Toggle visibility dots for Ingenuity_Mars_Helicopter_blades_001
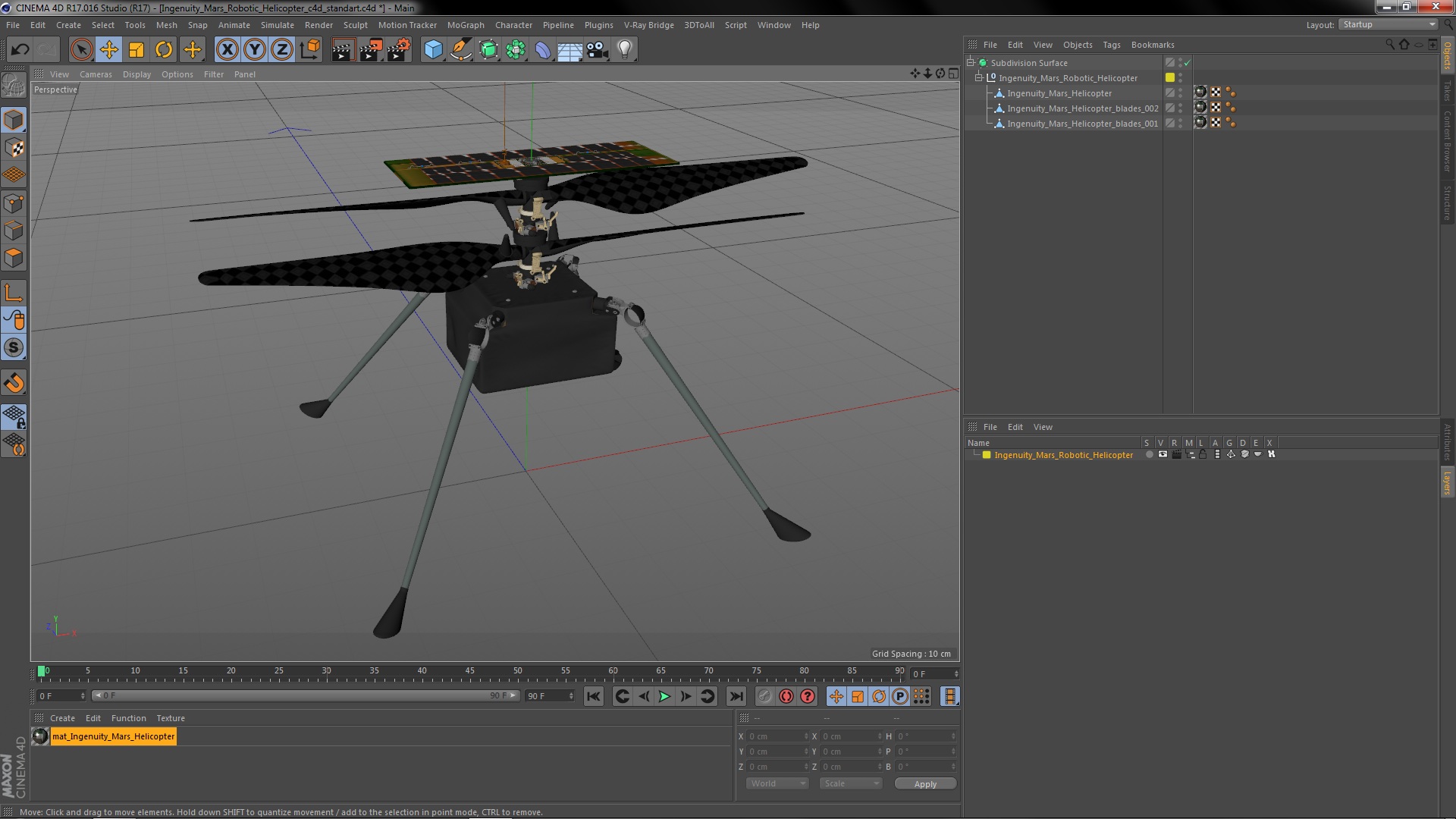 coord(1180,124)
